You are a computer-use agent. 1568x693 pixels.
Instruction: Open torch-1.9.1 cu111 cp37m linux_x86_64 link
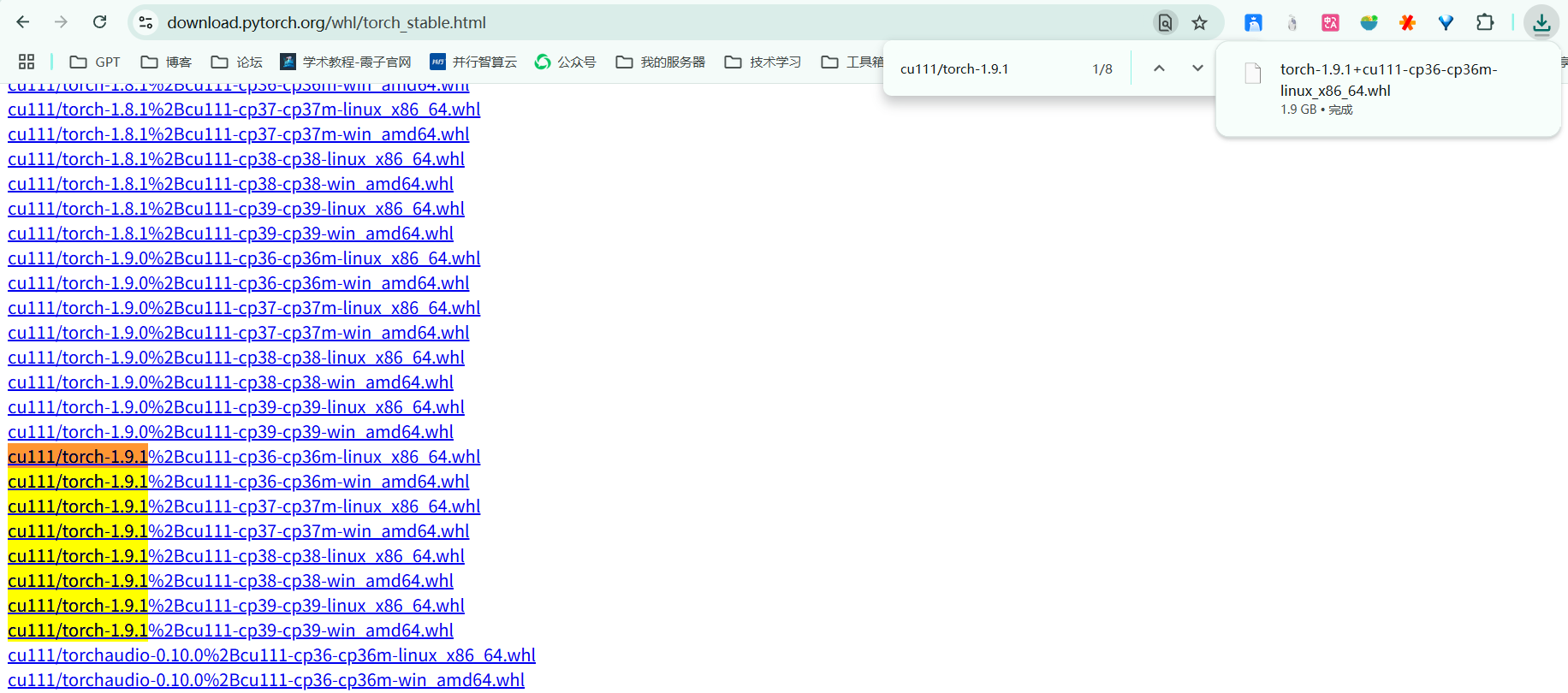[244, 506]
